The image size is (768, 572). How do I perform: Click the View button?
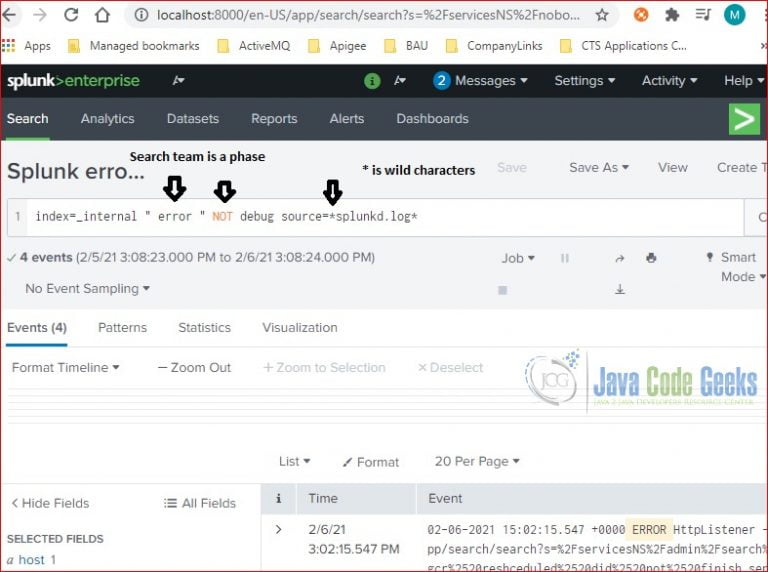[672, 167]
